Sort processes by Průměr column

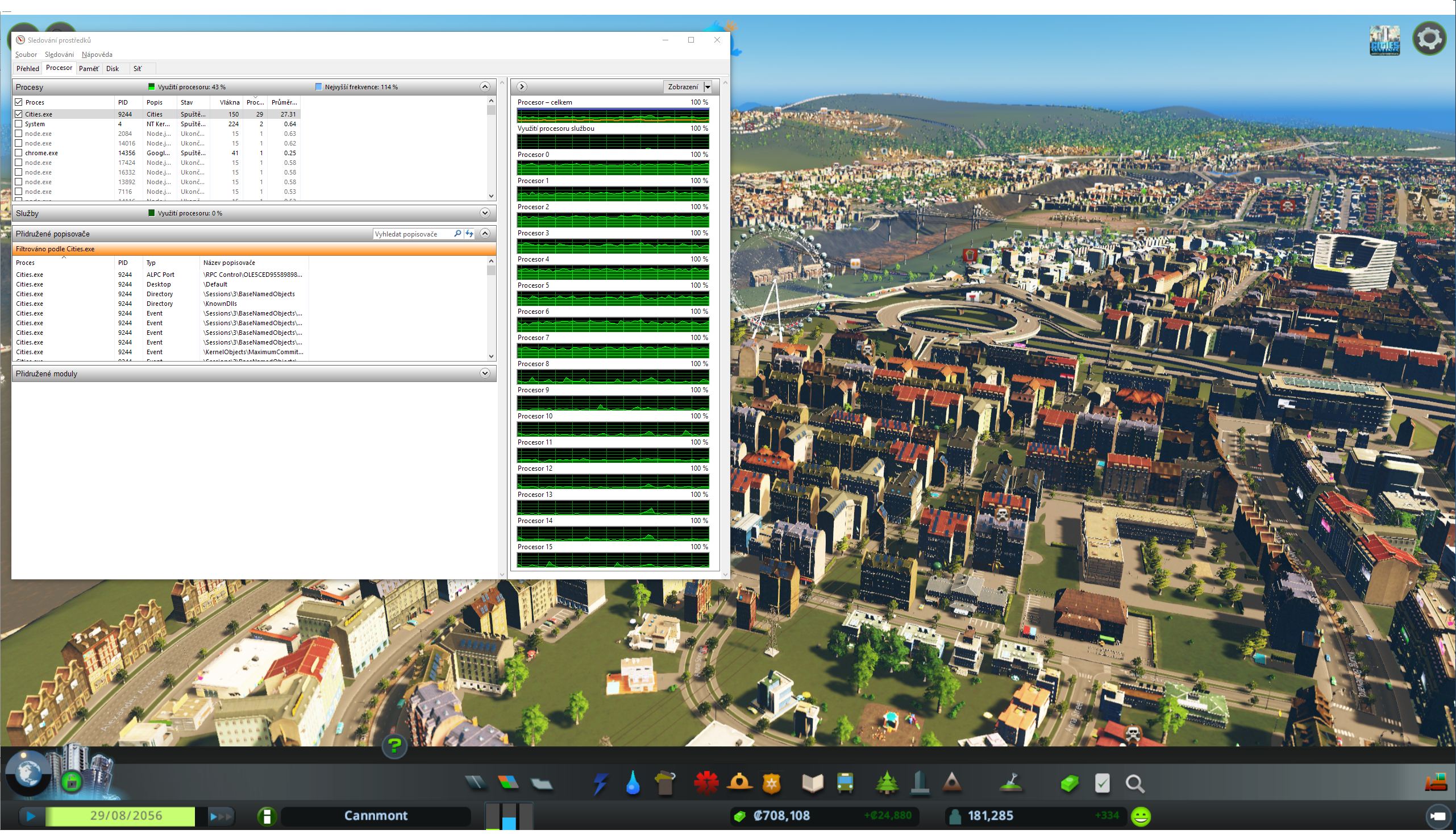pos(284,102)
